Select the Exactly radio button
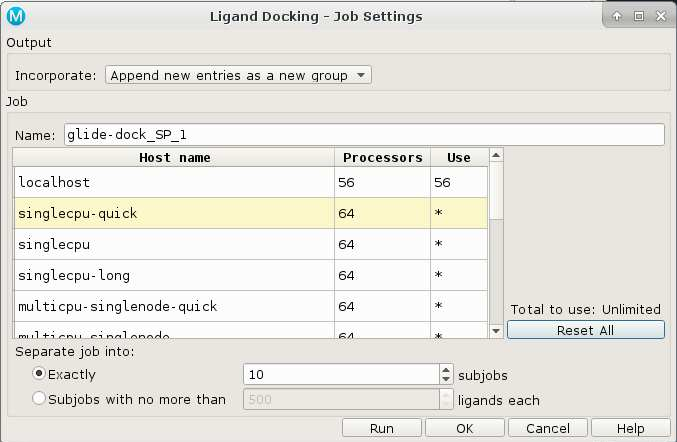 pos(40,374)
